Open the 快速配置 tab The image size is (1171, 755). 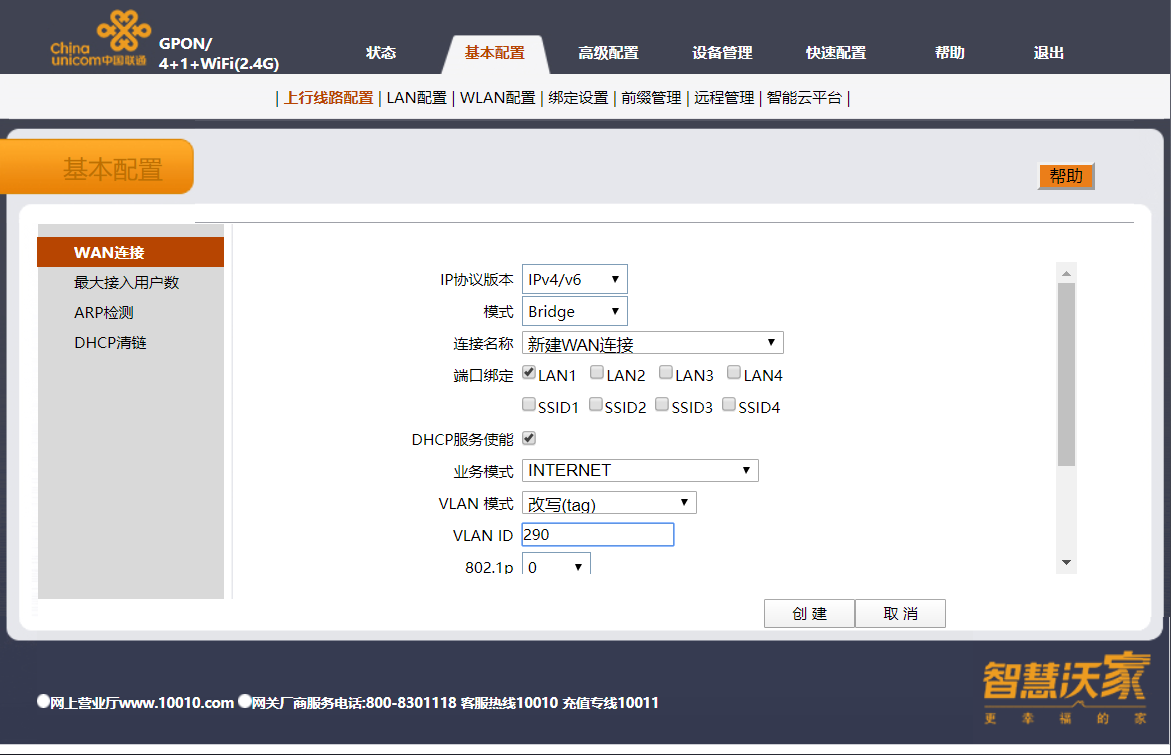(x=836, y=53)
